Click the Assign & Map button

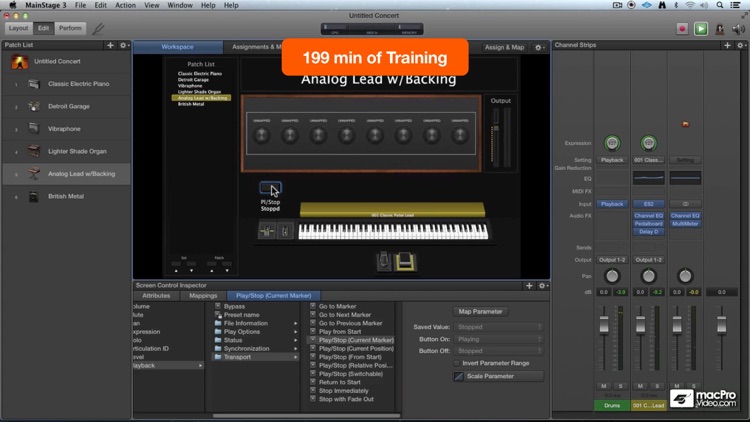click(504, 47)
